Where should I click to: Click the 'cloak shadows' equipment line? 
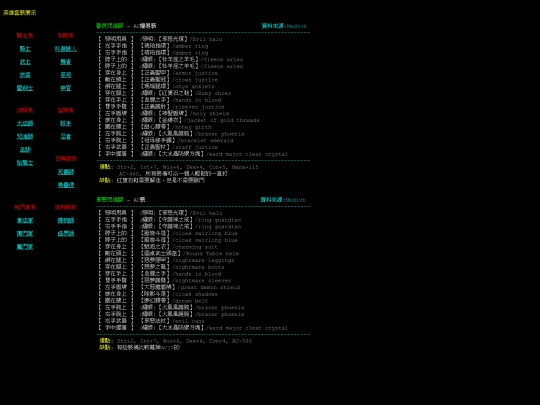[158, 294]
